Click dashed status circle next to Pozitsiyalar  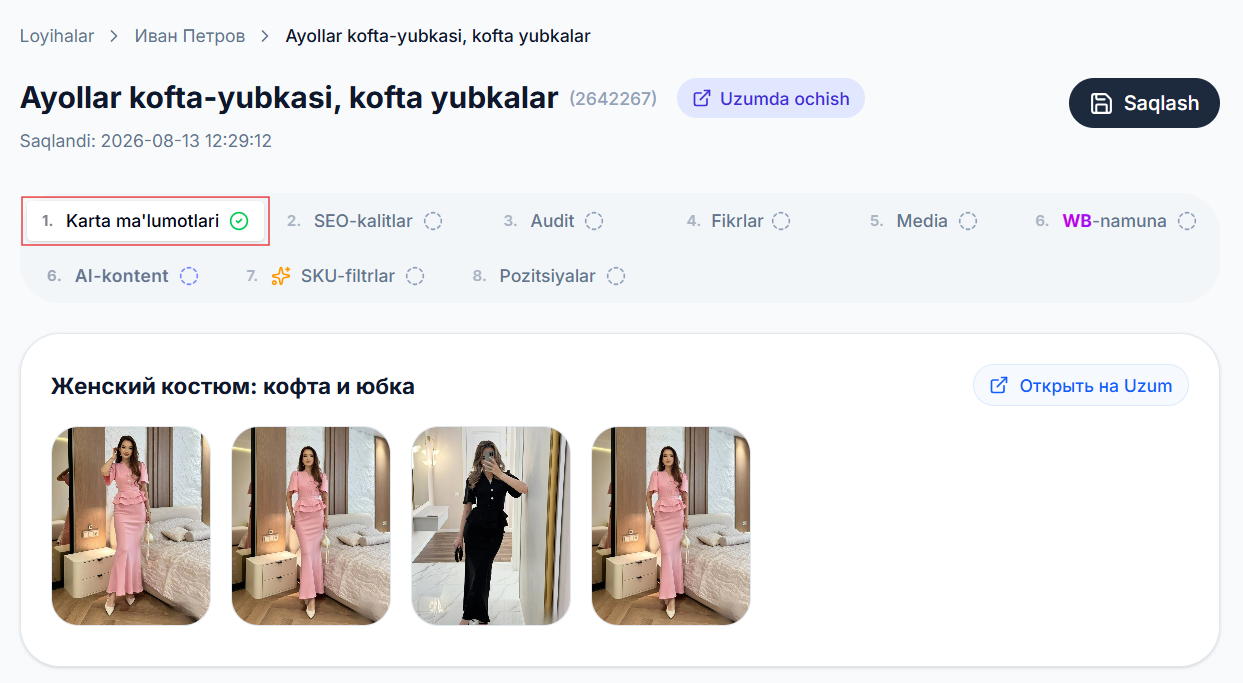[x=616, y=276]
